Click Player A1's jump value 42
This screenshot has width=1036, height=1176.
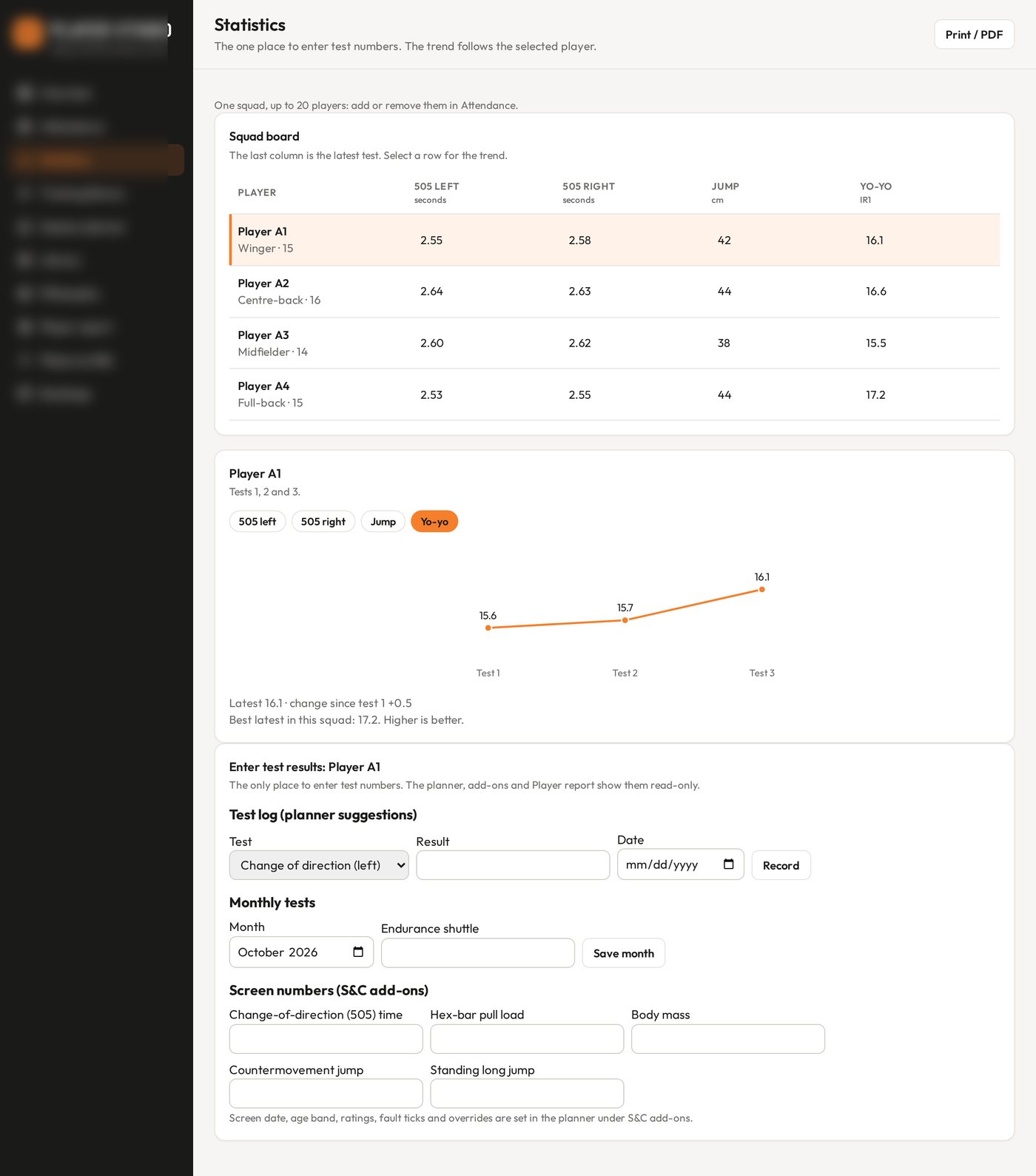point(724,241)
